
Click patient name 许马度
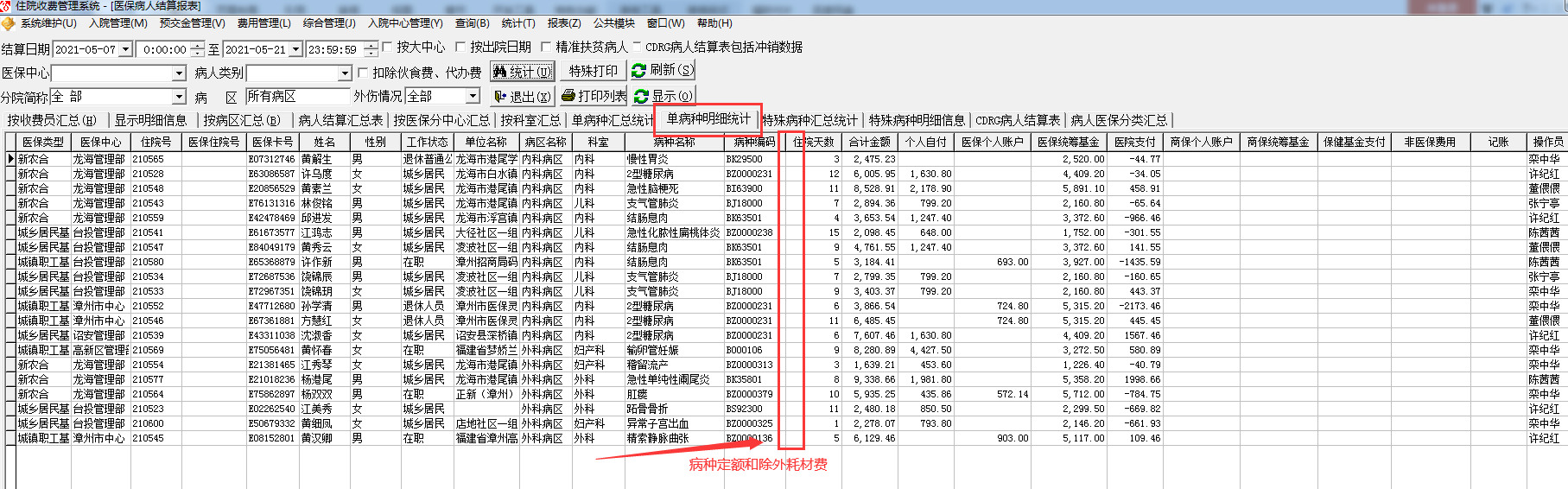coord(316,174)
